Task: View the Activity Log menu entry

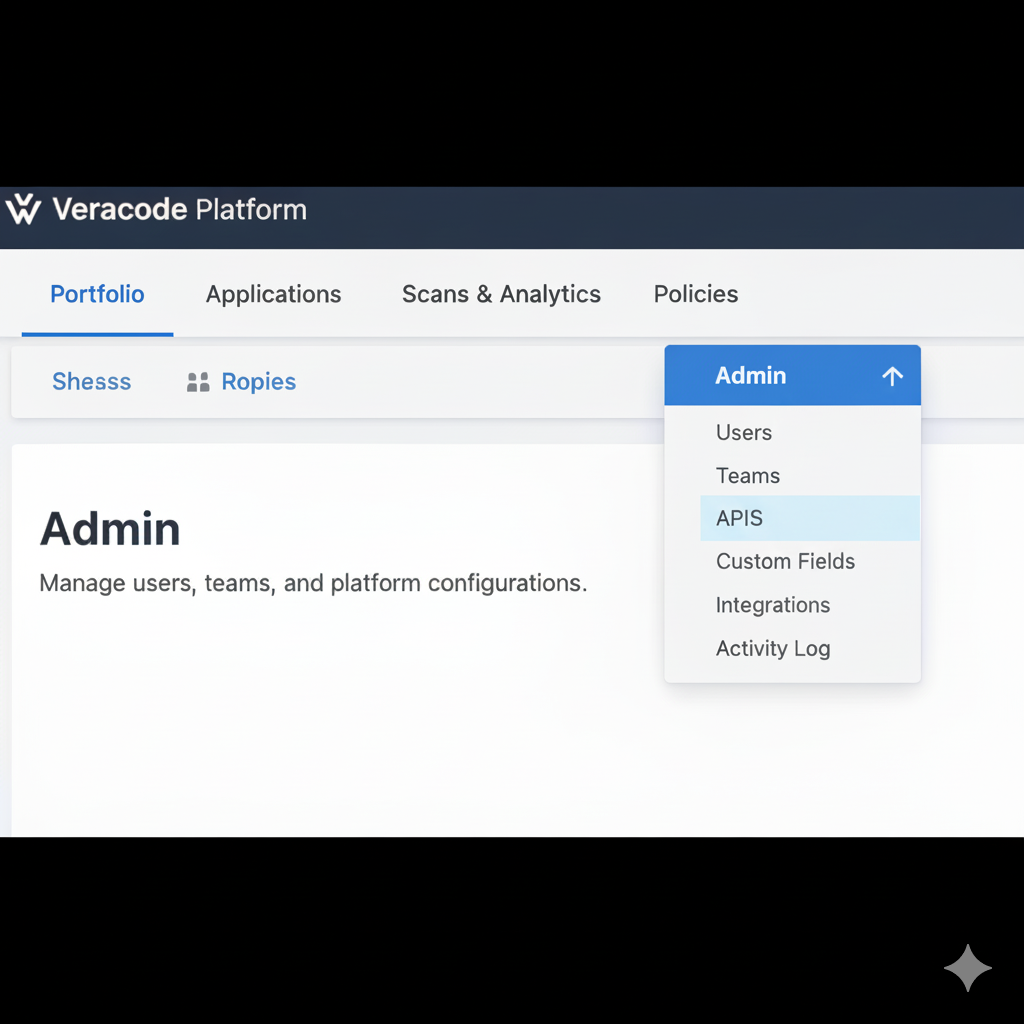Action: pyautogui.click(x=773, y=648)
